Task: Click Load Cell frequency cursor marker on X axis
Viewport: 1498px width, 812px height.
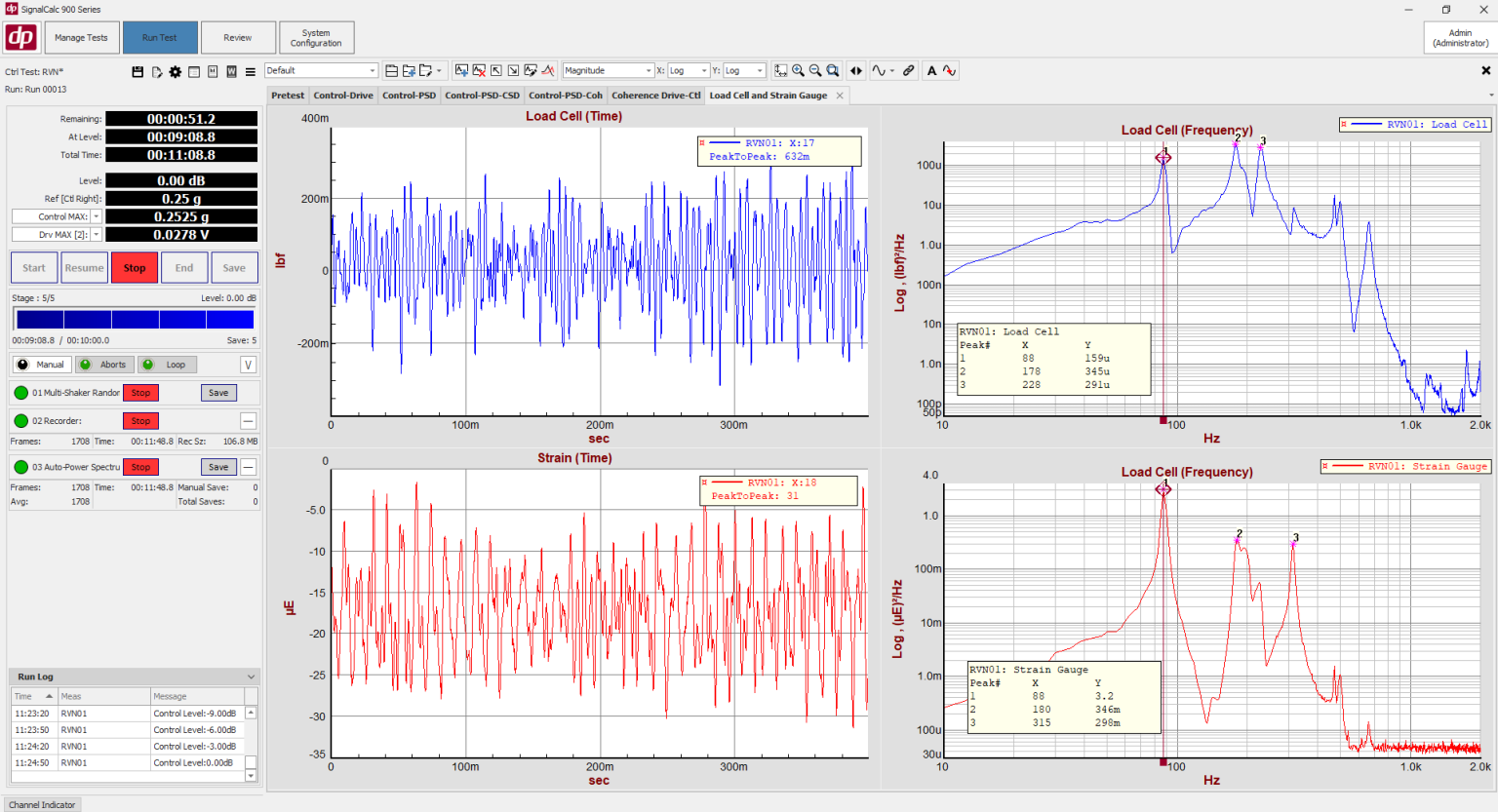Action: coord(1163,420)
